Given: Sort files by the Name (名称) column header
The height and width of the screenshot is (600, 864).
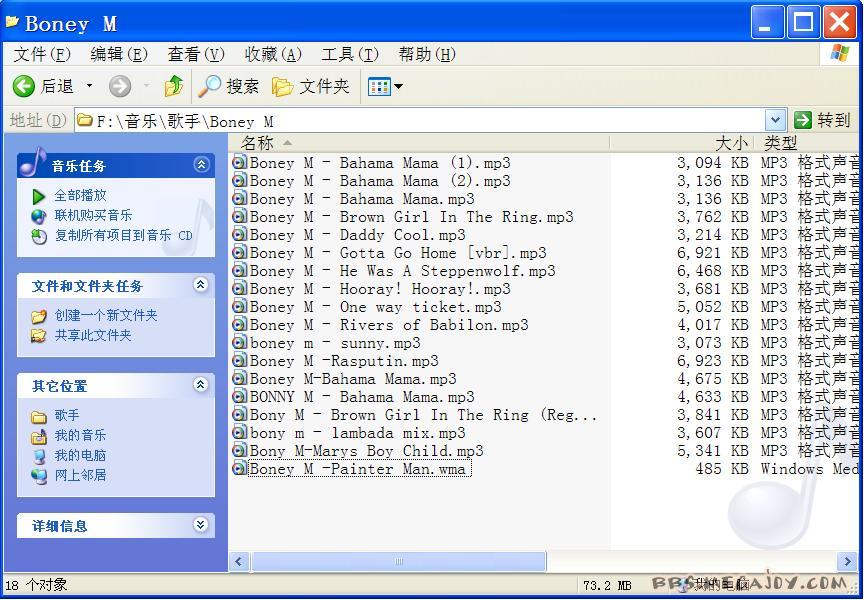Looking at the screenshot, I should click(x=419, y=143).
